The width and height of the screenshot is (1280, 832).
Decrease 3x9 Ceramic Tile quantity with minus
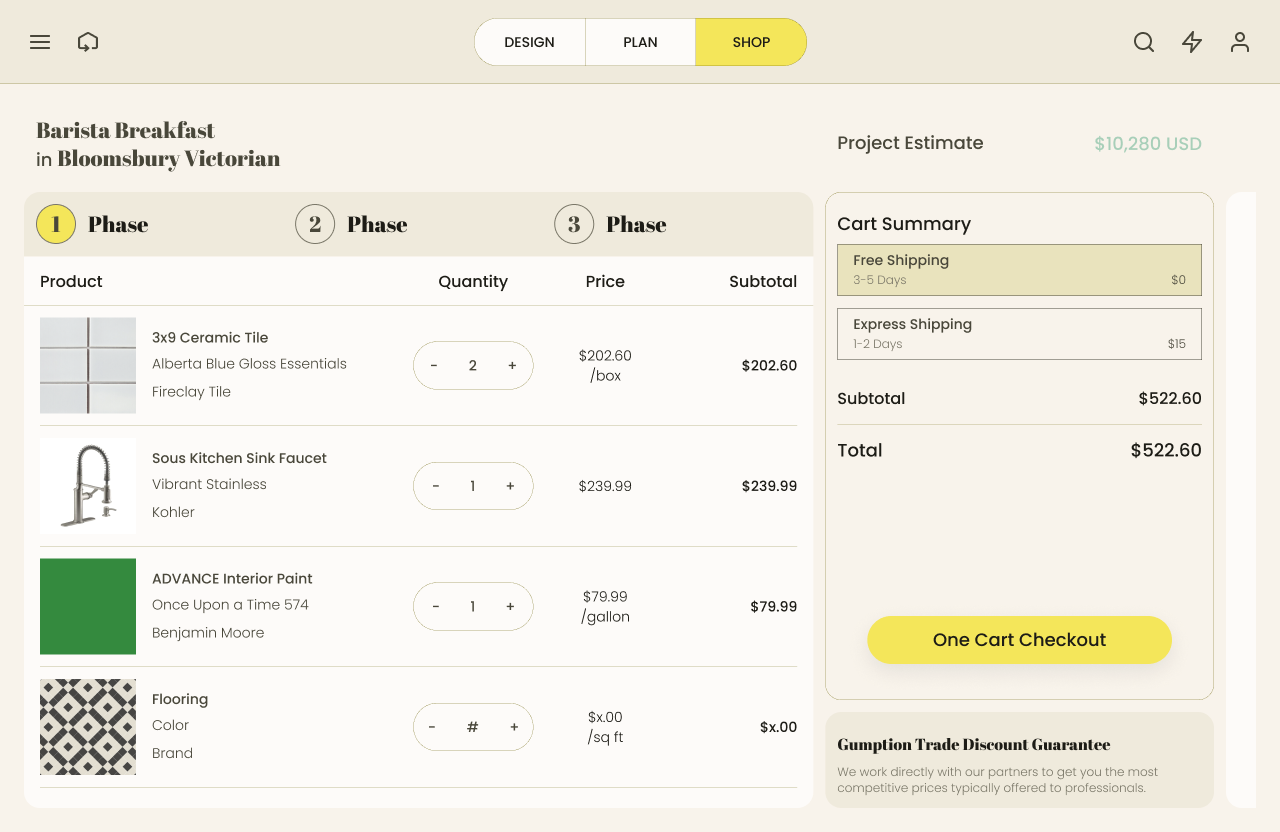434,366
